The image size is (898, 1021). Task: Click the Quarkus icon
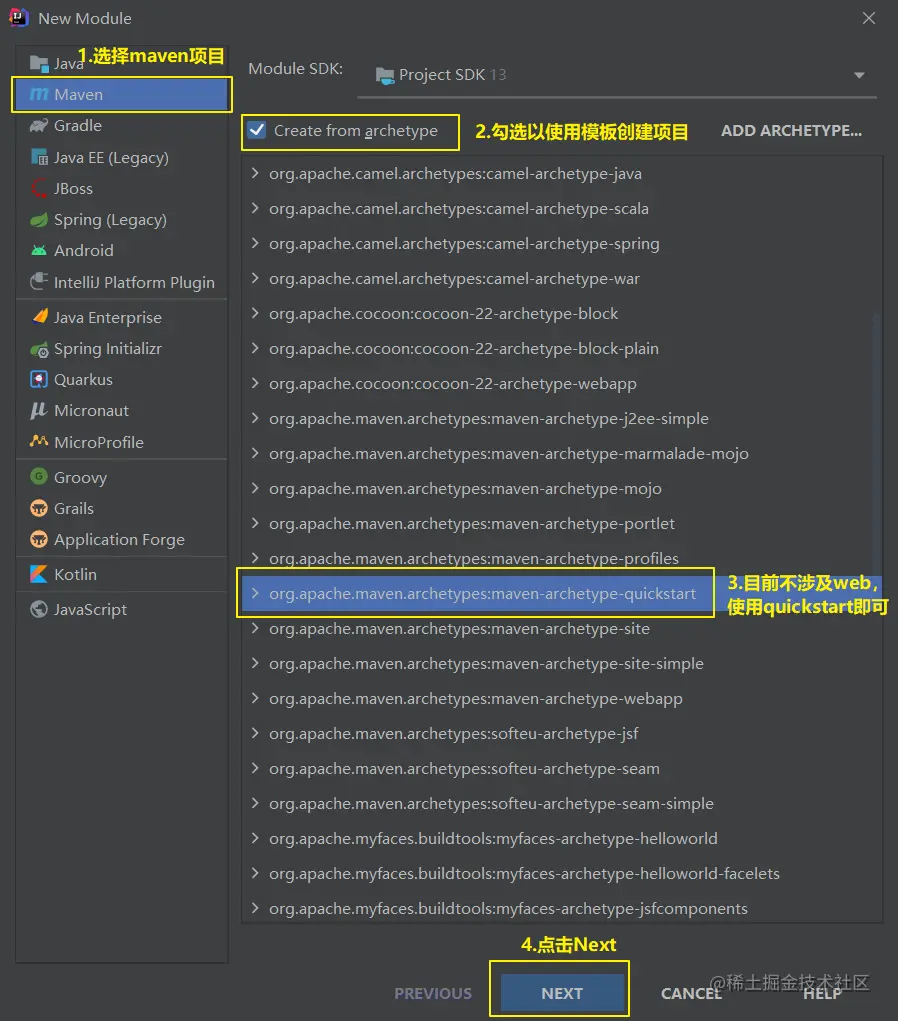click(x=39, y=380)
